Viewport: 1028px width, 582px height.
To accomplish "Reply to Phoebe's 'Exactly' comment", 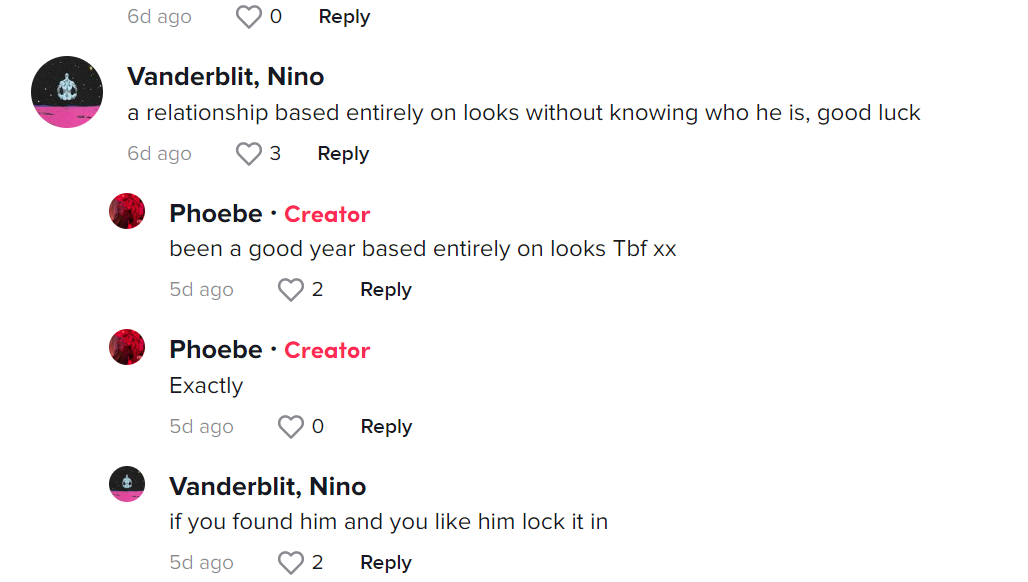I will [x=386, y=427].
